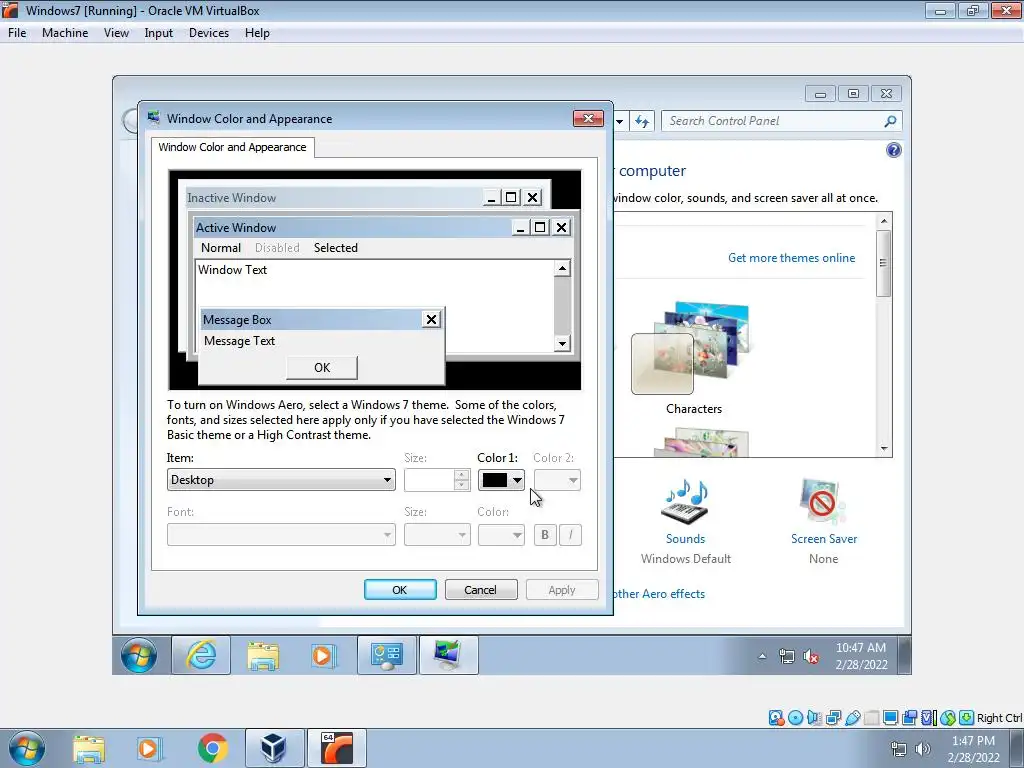Click the Window Color and Appearance taskbar icon in guest
Viewport: 1024px width, 768px height.
[449, 655]
